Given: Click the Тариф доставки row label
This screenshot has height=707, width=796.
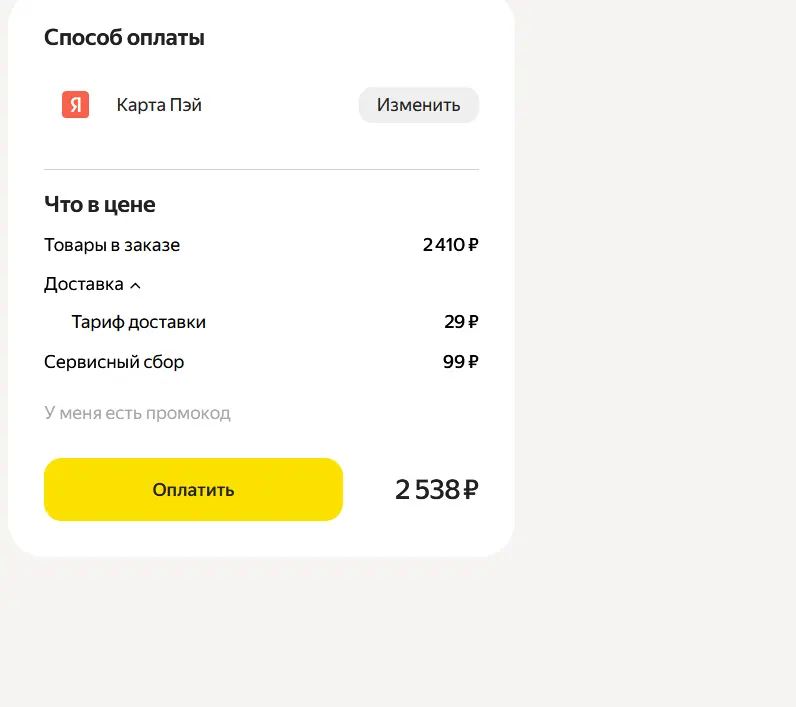Looking at the screenshot, I should pos(139,322).
